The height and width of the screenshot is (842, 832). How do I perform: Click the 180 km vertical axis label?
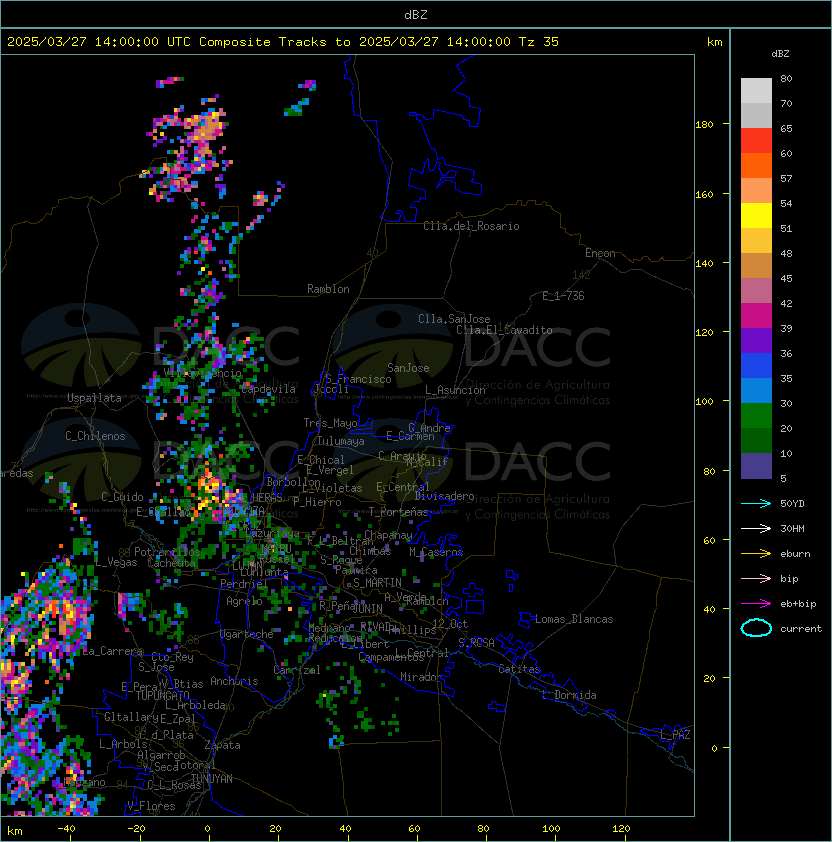coord(704,125)
